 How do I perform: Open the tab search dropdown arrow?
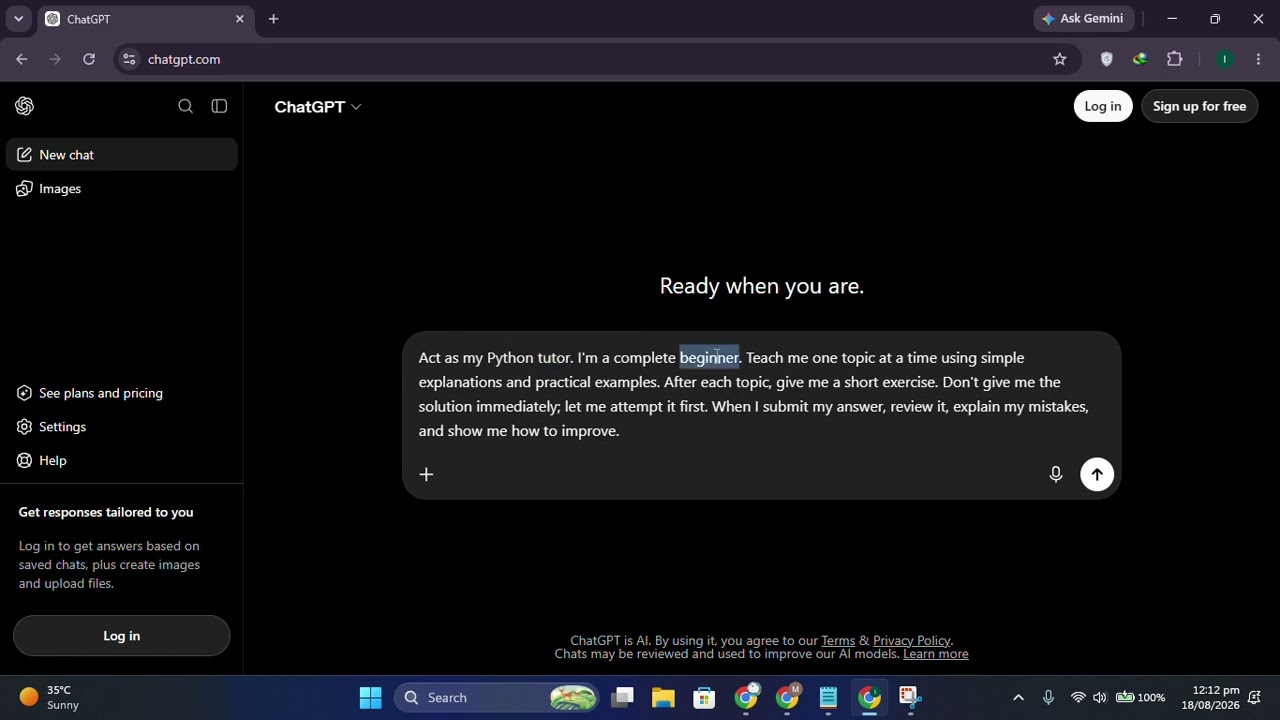[18, 18]
